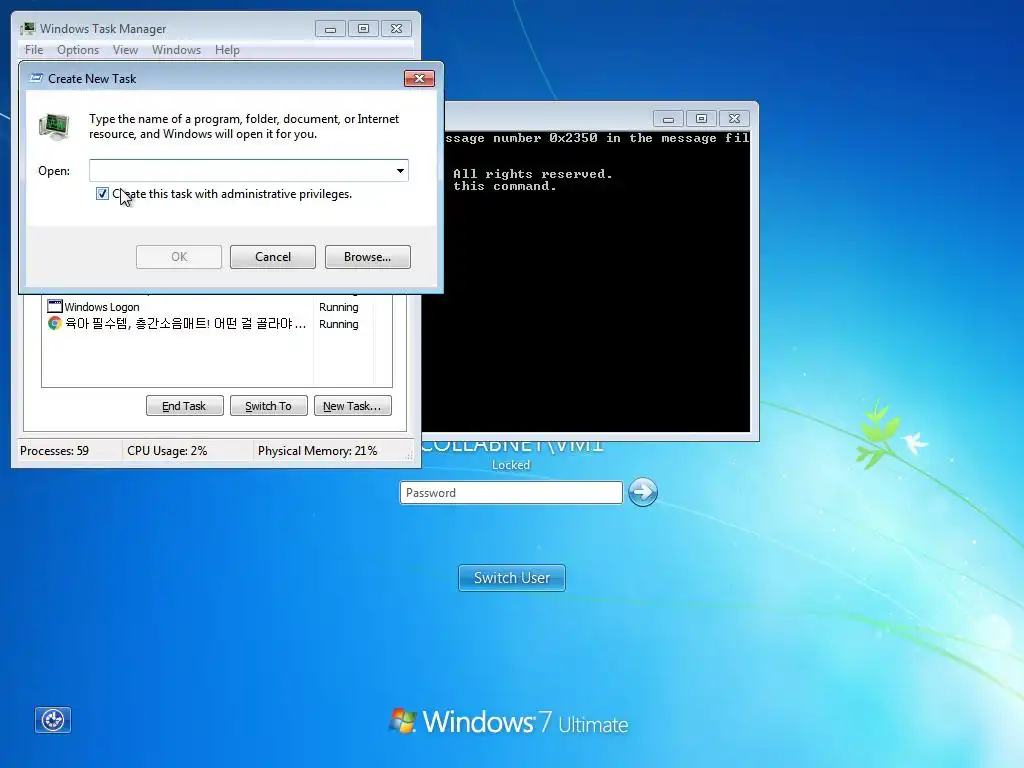The height and width of the screenshot is (768, 1024).
Task: Close the Windows Task Manager window
Action: 396,29
